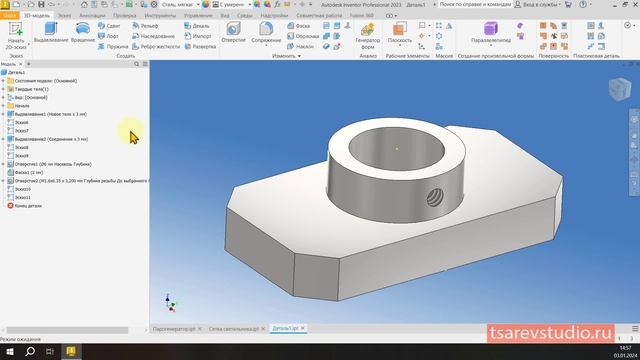Choose the Лофт tool
This screenshot has width=640, height=360.
coord(108,36)
